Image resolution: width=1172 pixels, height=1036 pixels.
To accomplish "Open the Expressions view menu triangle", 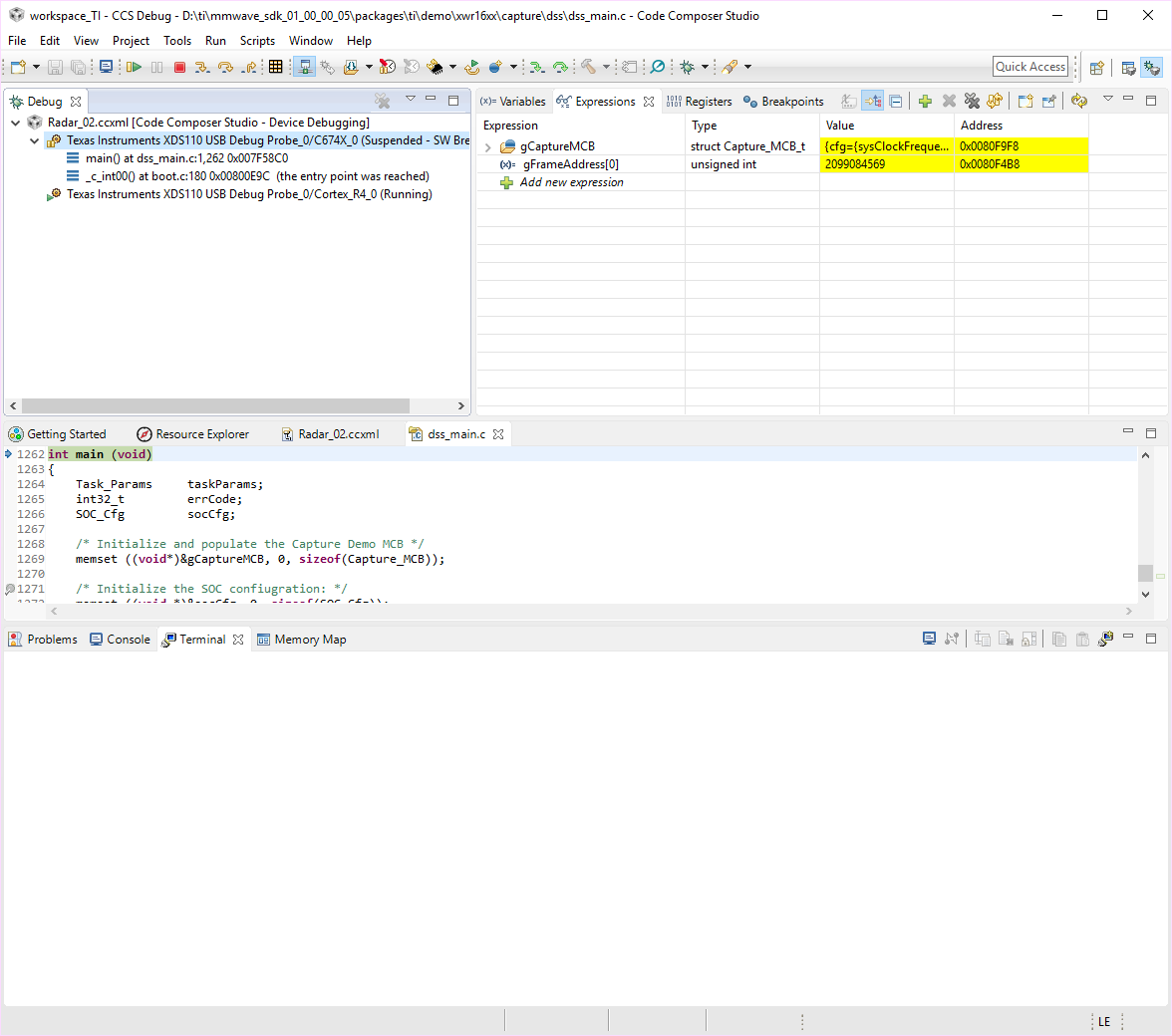I will click(1108, 99).
